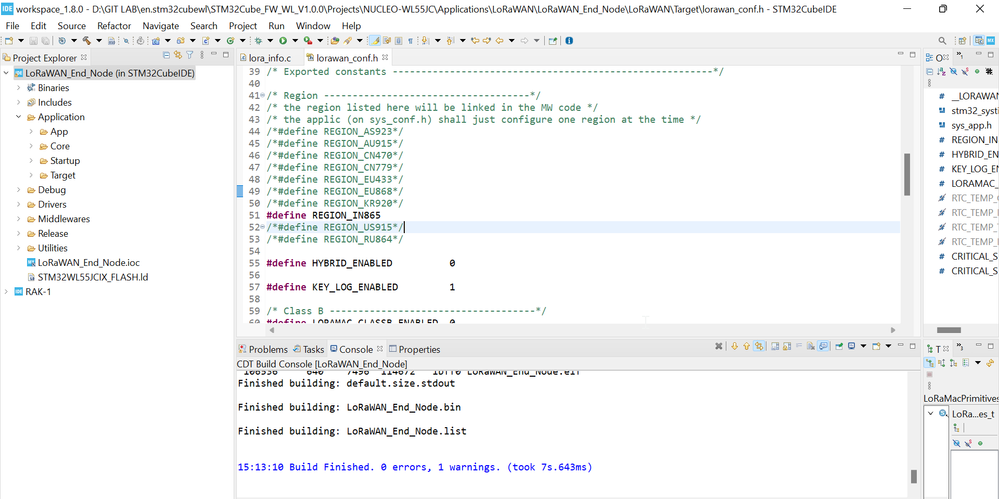Switch to the MX device configuration perspective
Viewport: 999px width, 499px height.
[991, 40]
